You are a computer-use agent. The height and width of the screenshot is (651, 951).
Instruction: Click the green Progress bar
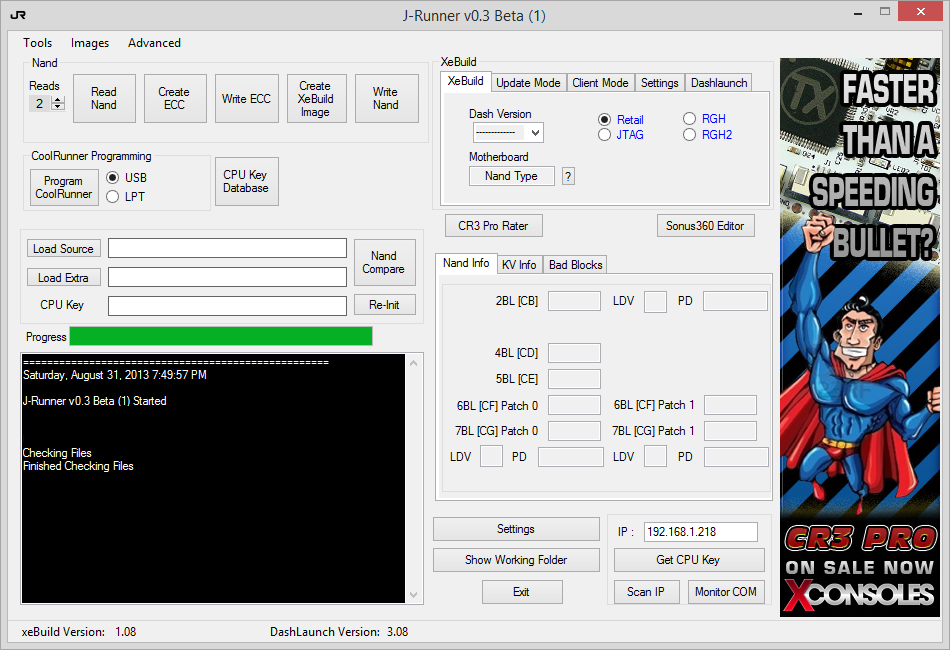221,336
